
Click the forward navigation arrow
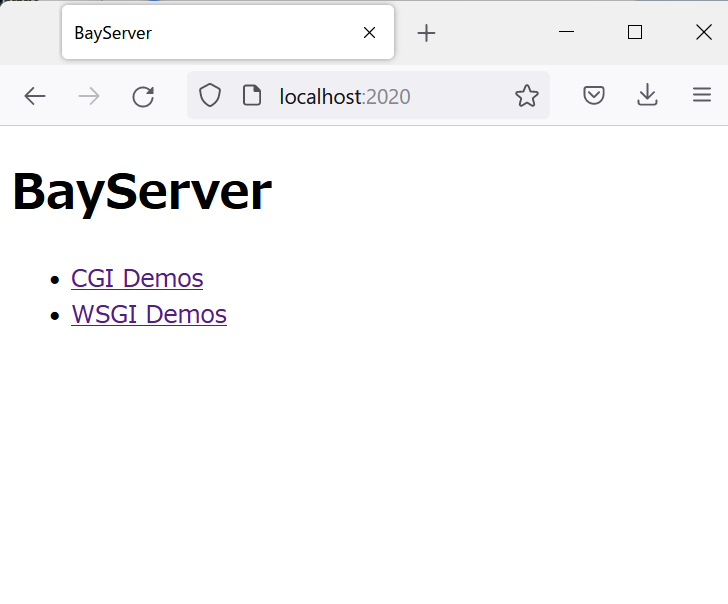(x=89, y=97)
